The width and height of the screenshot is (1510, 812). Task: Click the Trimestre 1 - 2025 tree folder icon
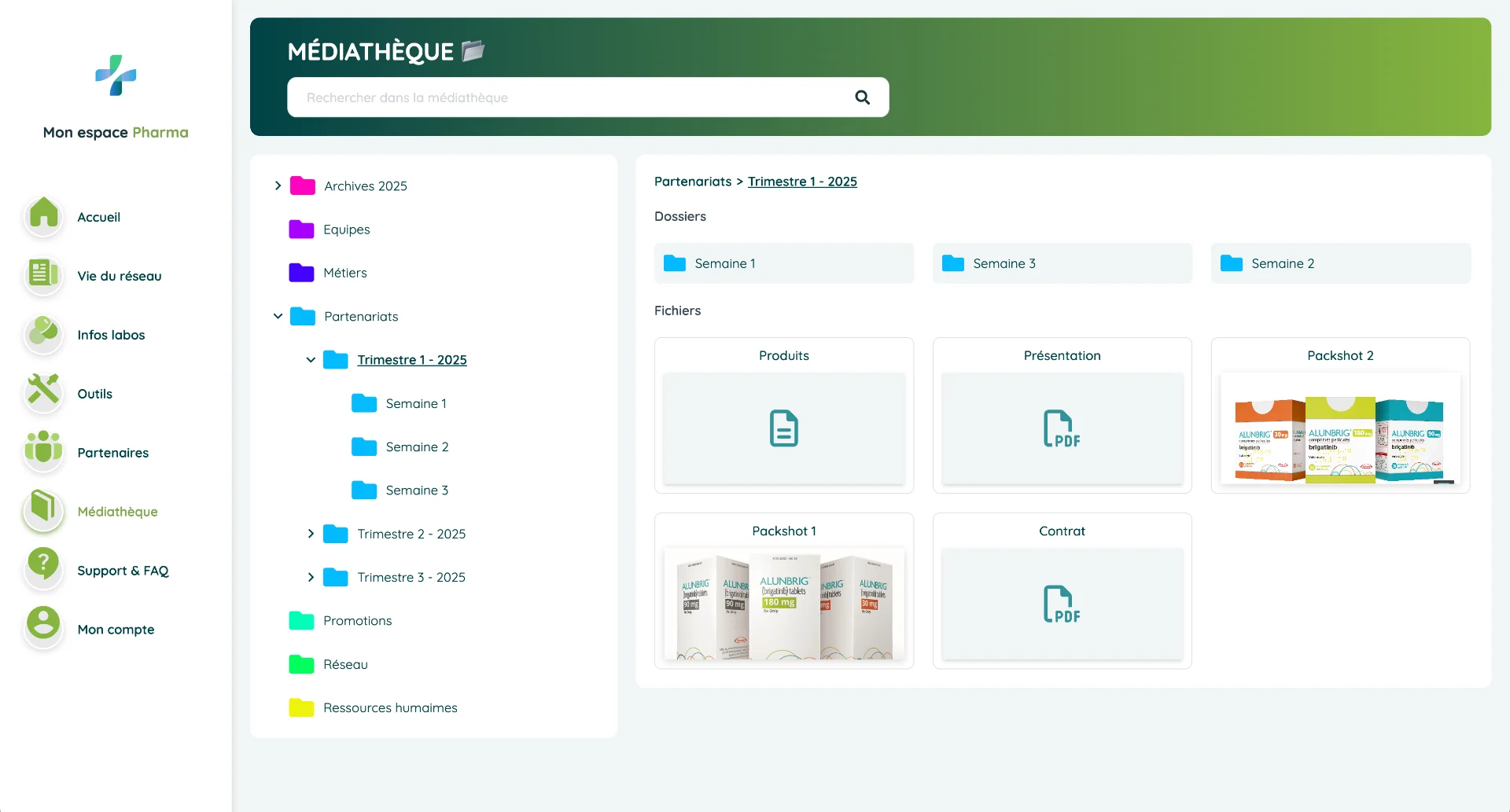tap(336, 359)
